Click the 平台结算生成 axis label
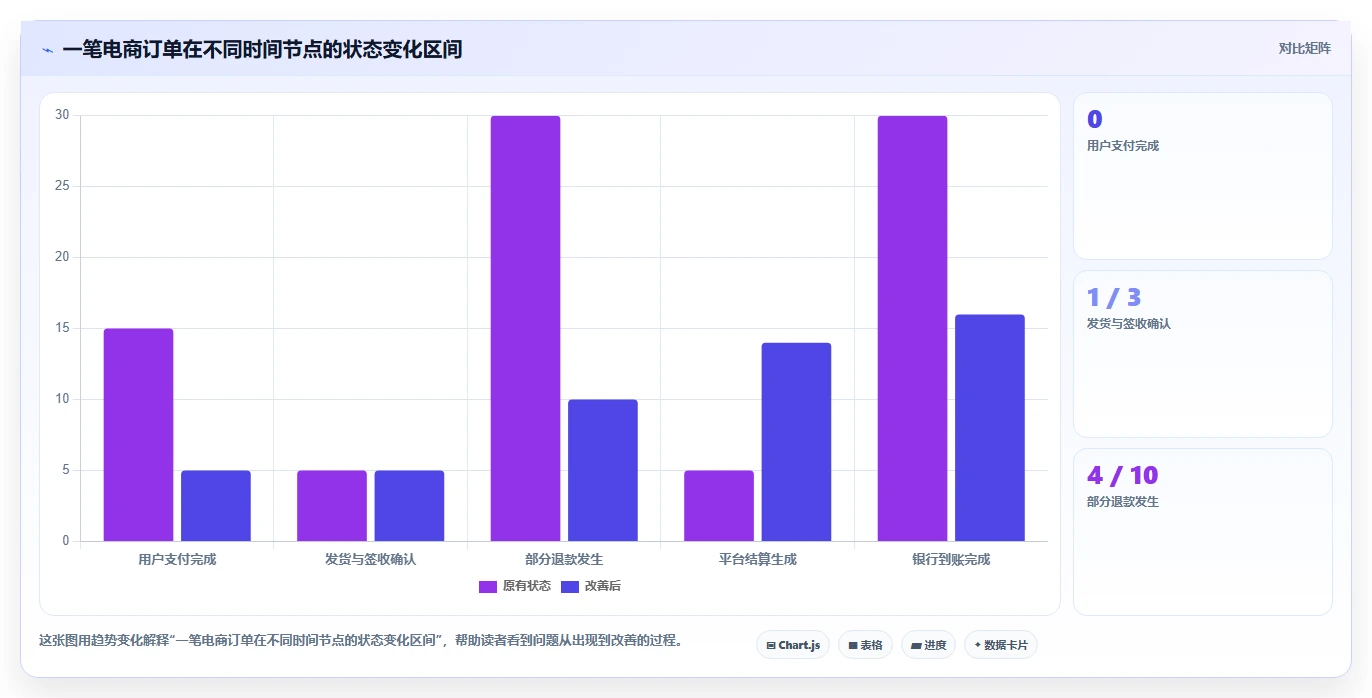This screenshot has width=1372, height=698. click(758, 559)
